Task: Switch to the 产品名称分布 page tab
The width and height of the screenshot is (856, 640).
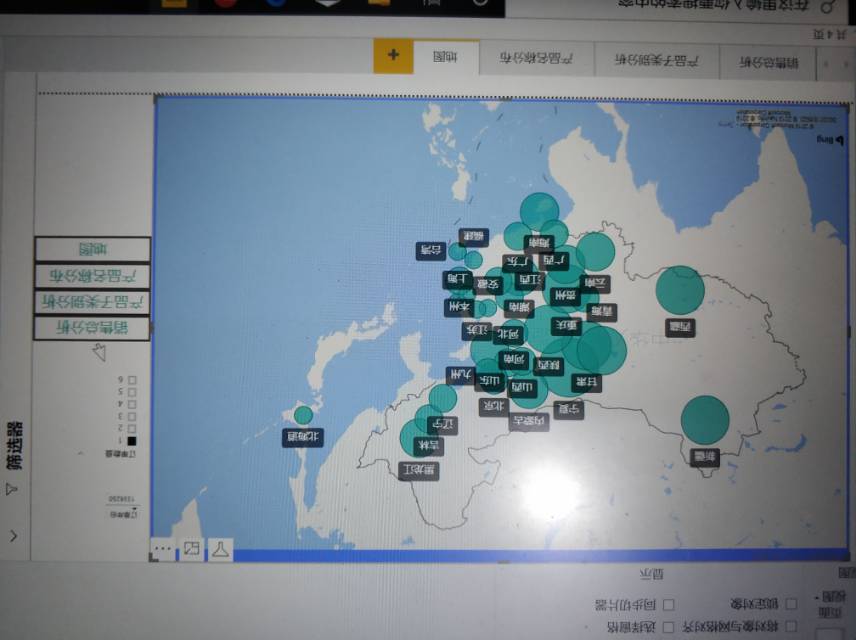Action: coord(536,58)
